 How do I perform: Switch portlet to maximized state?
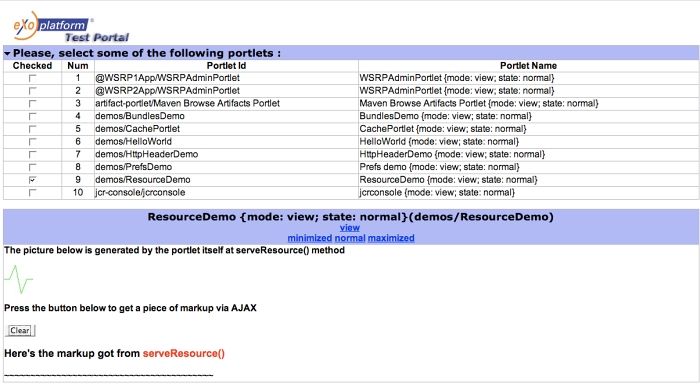click(x=391, y=238)
